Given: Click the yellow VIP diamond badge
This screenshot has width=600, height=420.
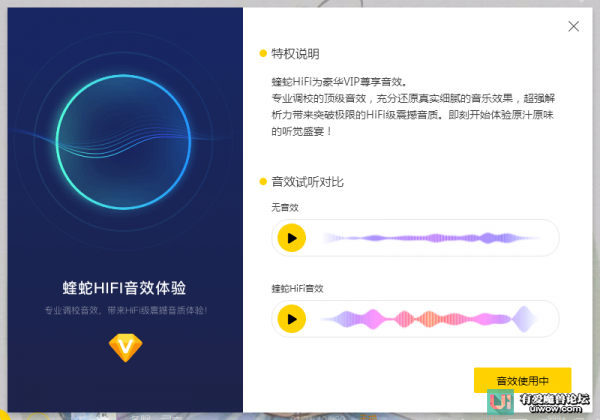Looking at the screenshot, I should pyautogui.click(x=122, y=346).
